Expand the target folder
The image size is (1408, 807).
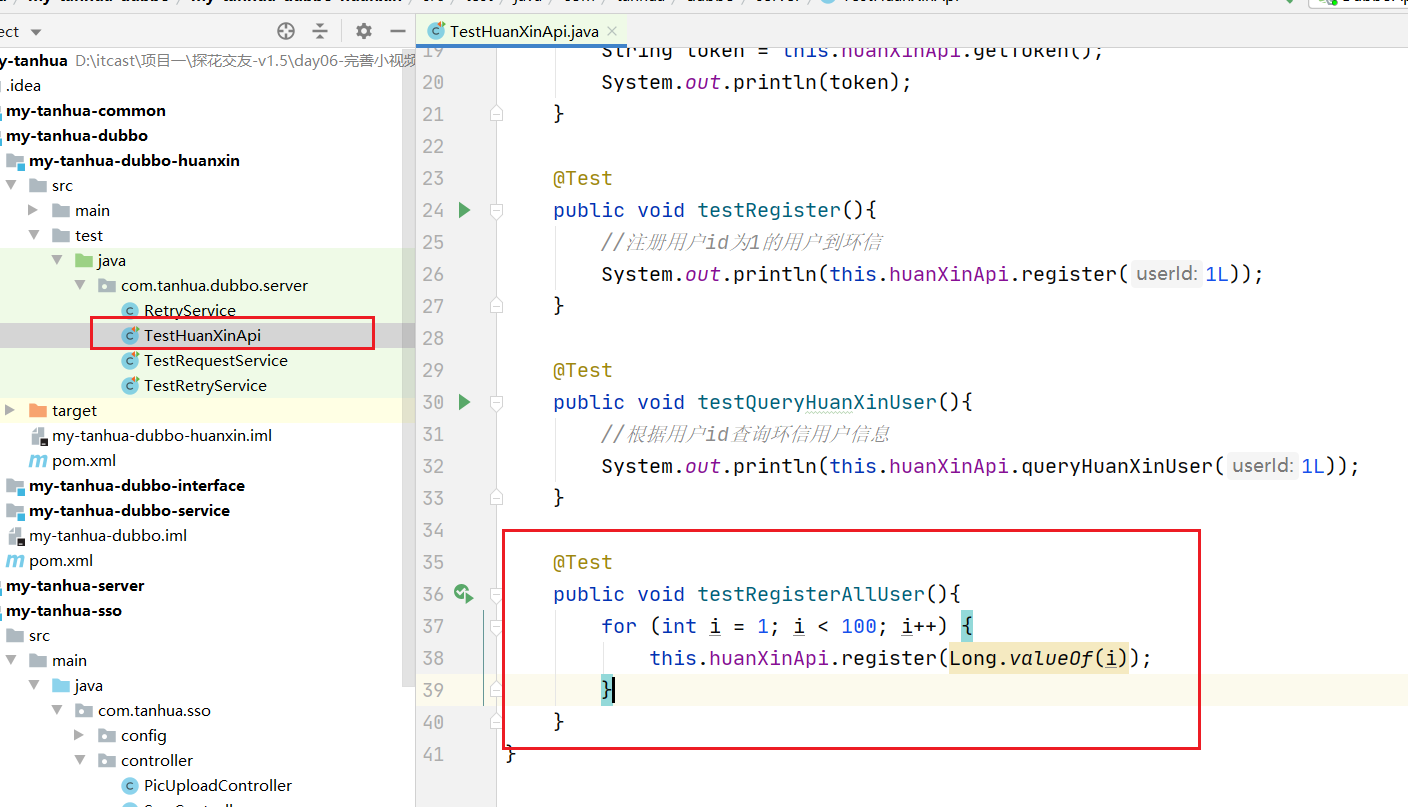click(x=11, y=410)
